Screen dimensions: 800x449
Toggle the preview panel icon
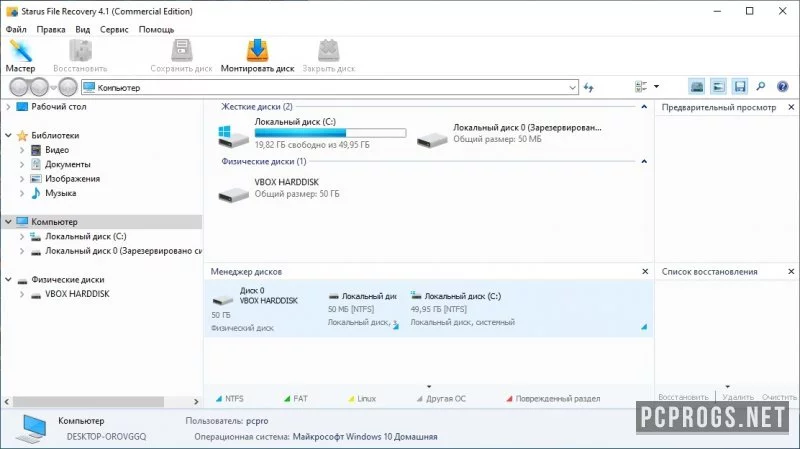[718, 87]
